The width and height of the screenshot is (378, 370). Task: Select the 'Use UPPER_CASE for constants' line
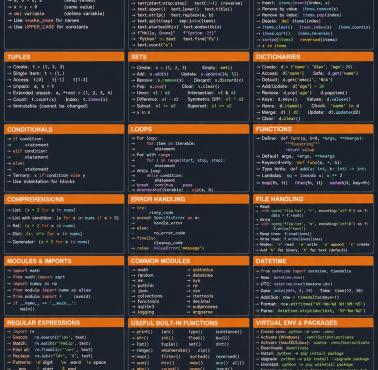[48, 27]
